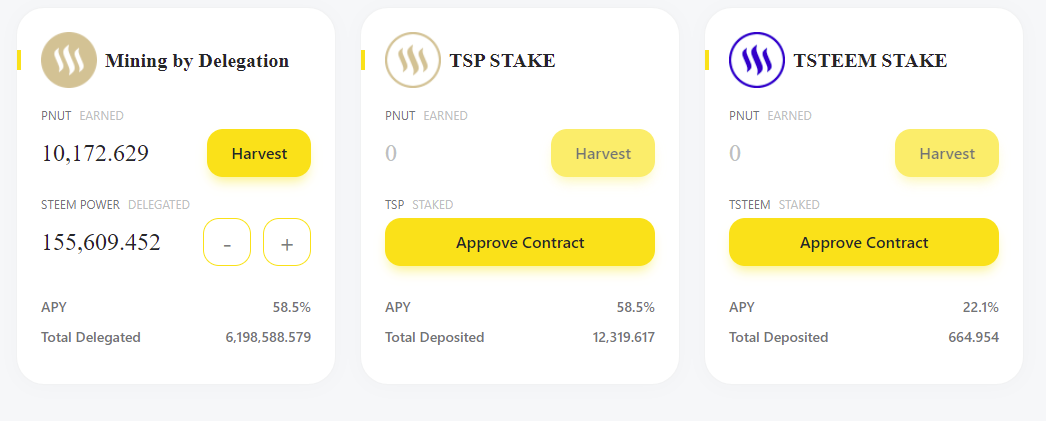Click the Harvest button in TSP STAKE card
This screenshot has width=1046, height=421.
point(603,153)
